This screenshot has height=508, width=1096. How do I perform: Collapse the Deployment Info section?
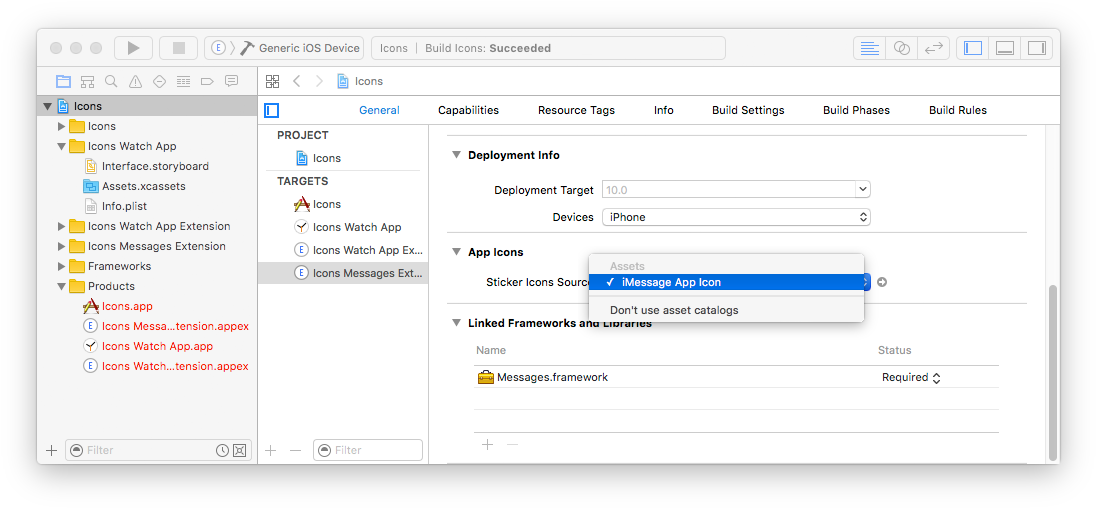point(456,155)
